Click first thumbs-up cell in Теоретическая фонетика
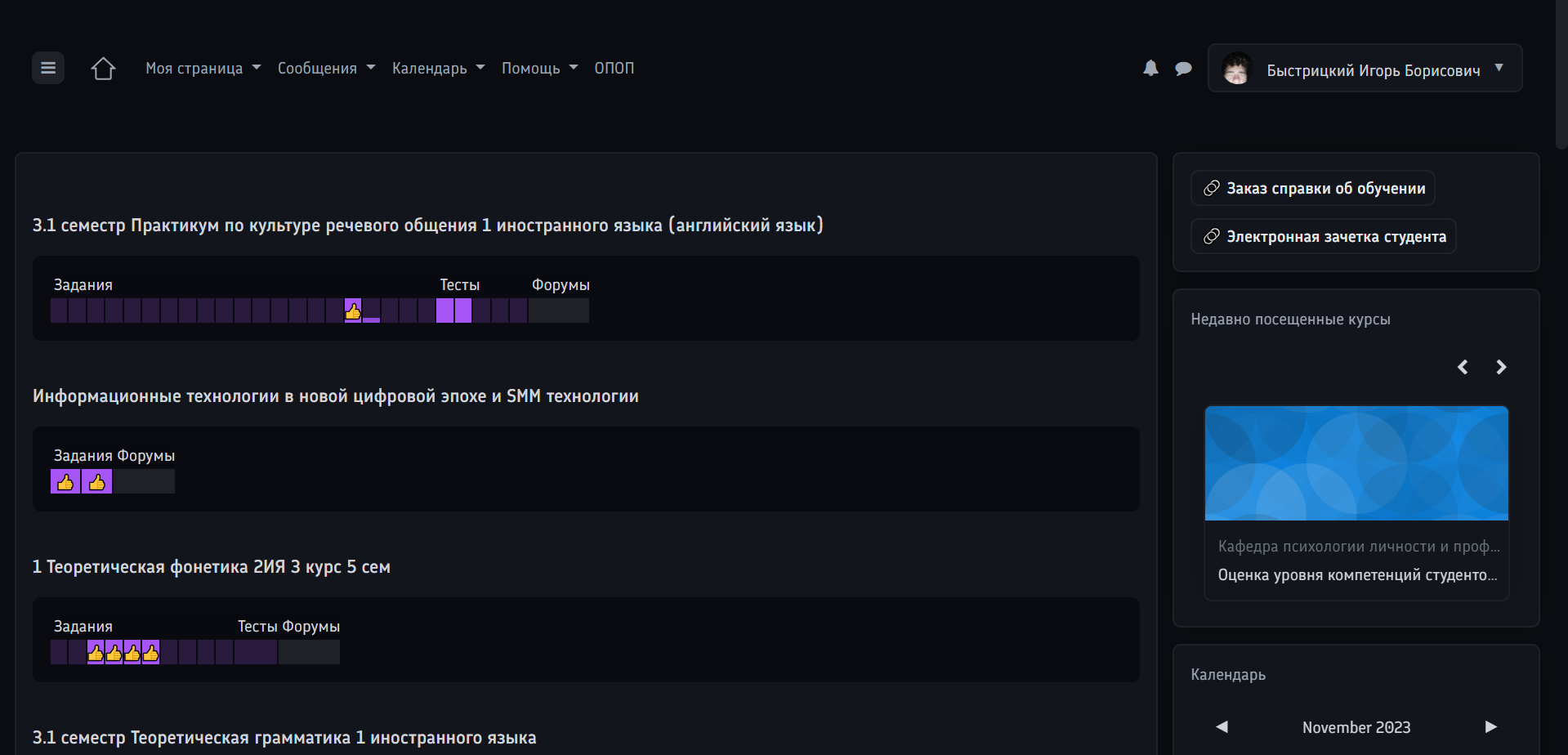This screenshot has height=755, width=1568. (x=96, y=652)
